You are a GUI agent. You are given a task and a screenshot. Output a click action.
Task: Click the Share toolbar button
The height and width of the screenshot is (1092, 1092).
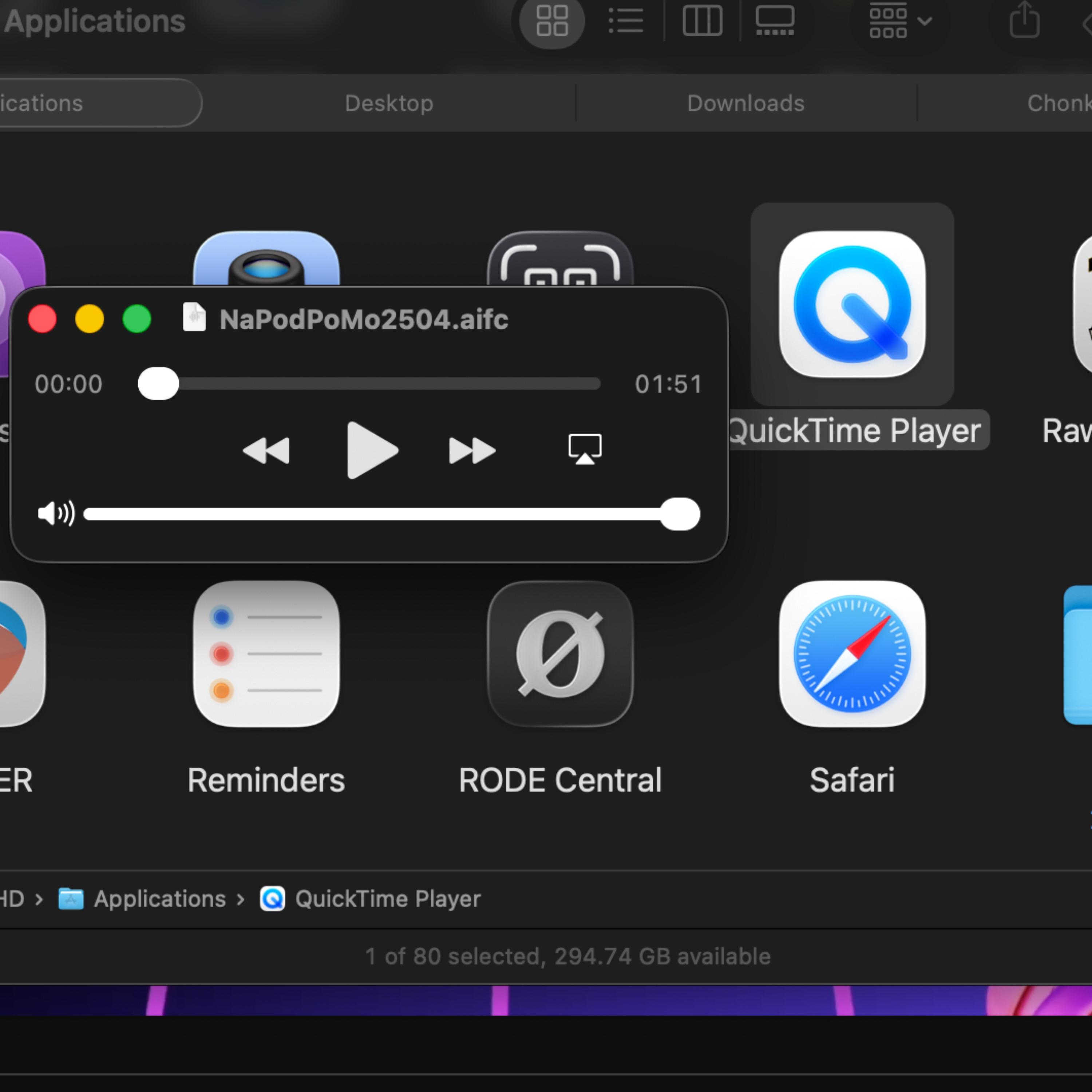click(x=1024, y=21)
